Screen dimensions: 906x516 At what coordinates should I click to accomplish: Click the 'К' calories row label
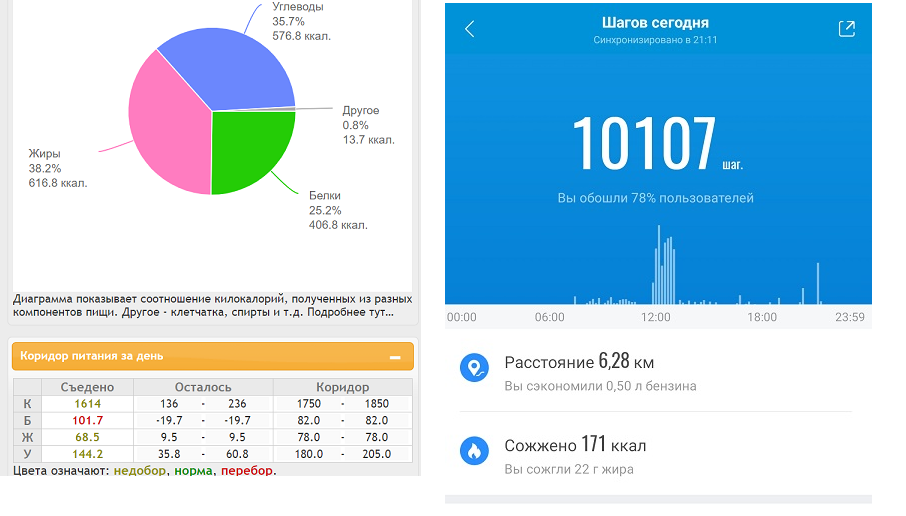(x=27, y=404)
